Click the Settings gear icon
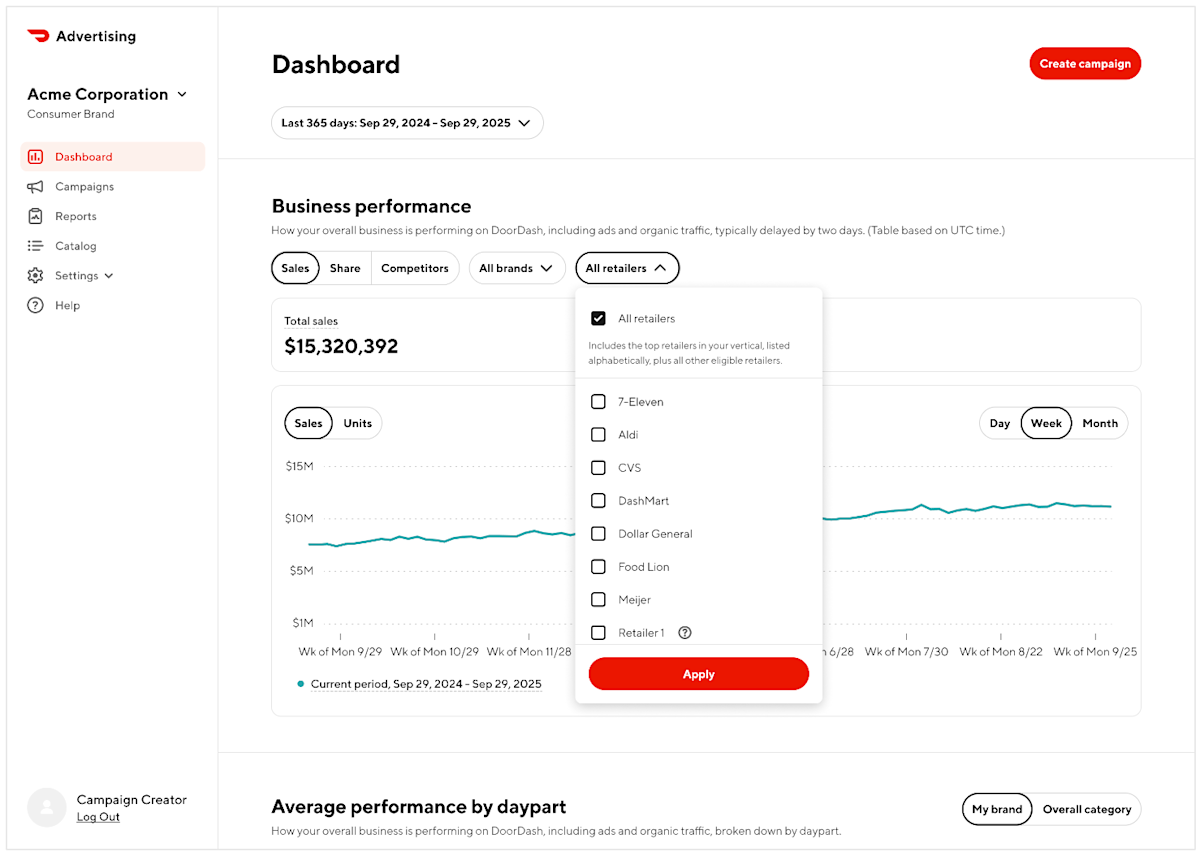The width and height of the screenshot is (1200, 856). (36, 276)
